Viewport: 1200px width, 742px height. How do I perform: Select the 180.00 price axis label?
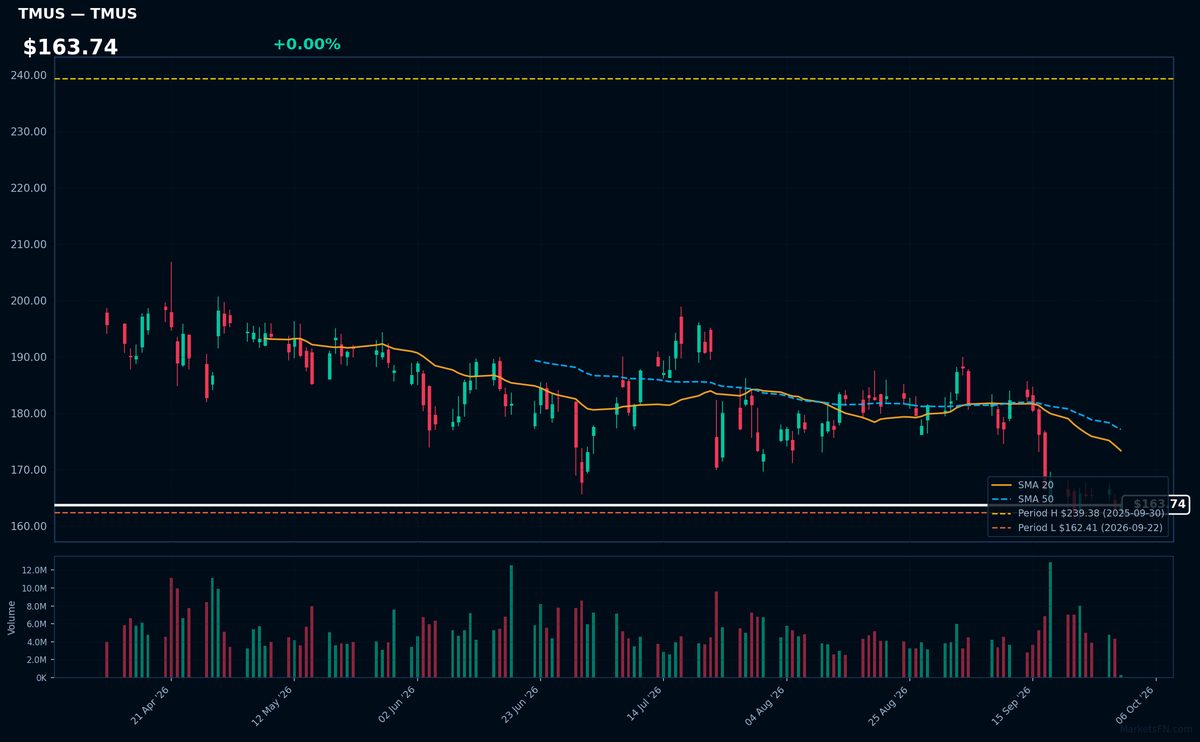(x=29, y=414)
